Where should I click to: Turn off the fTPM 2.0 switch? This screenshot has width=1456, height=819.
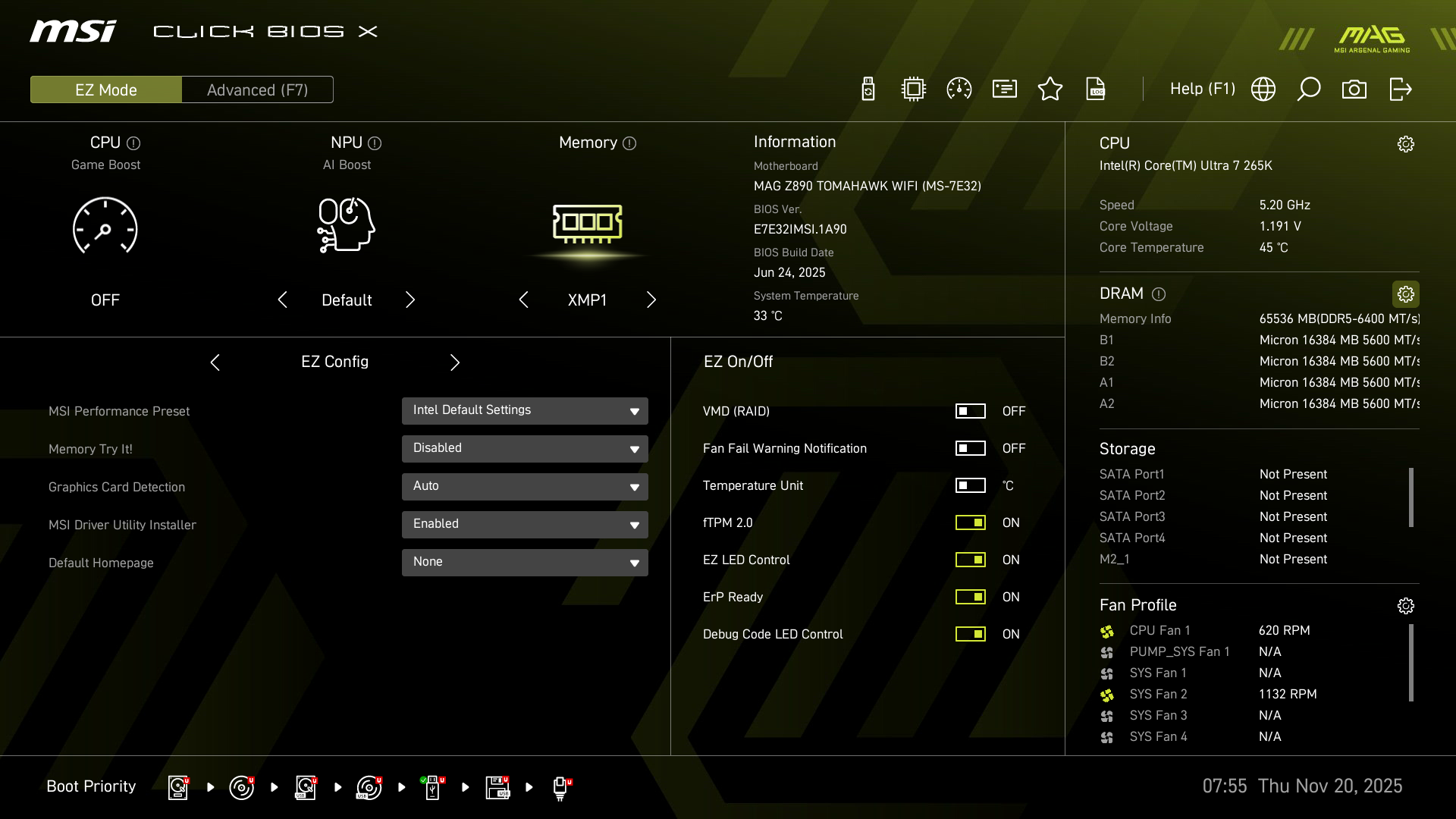coord(970,522)
